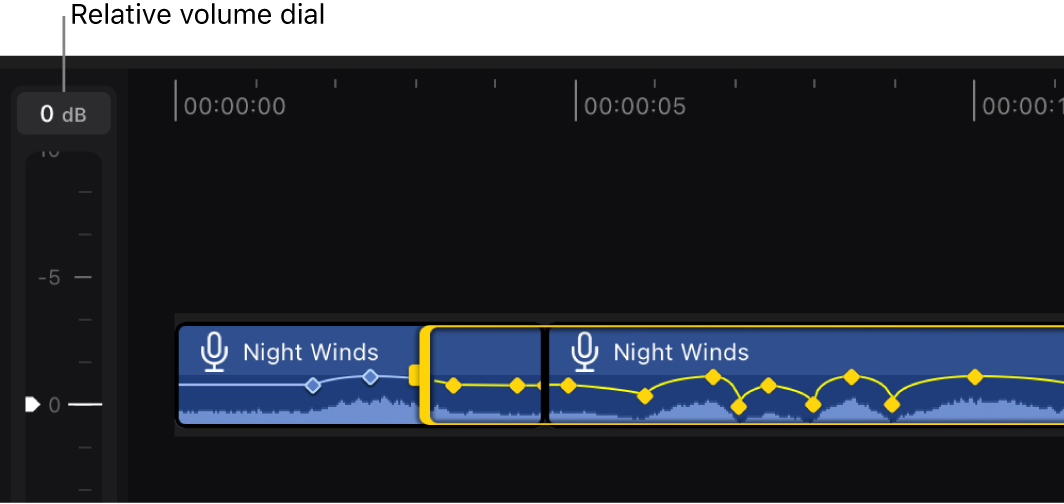Jump to 00:00:05 on the timeline ruler
This screenshot has height=504, width=1064.
click(634, 106)
